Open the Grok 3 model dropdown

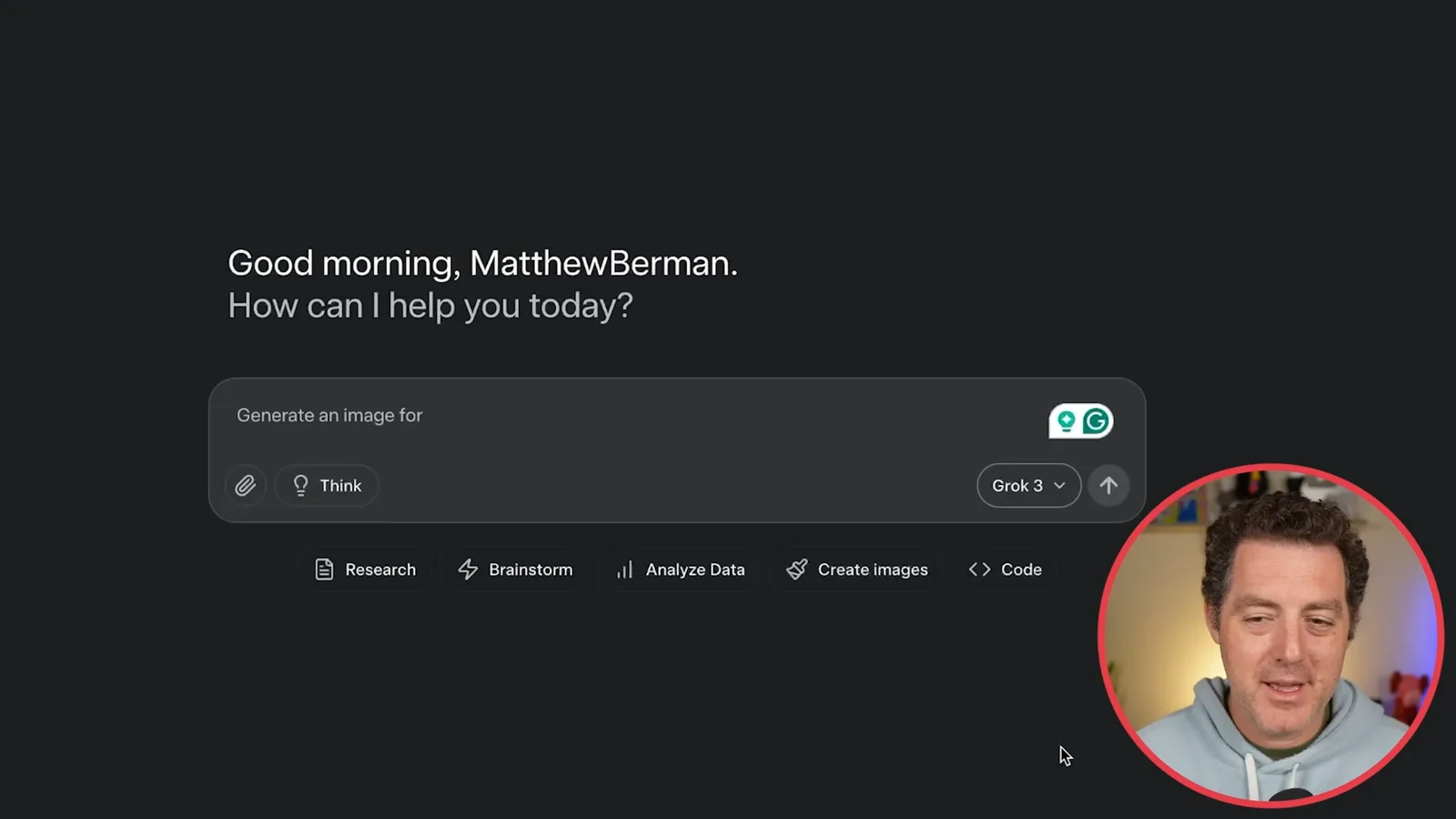click(x=1028, y=486)
